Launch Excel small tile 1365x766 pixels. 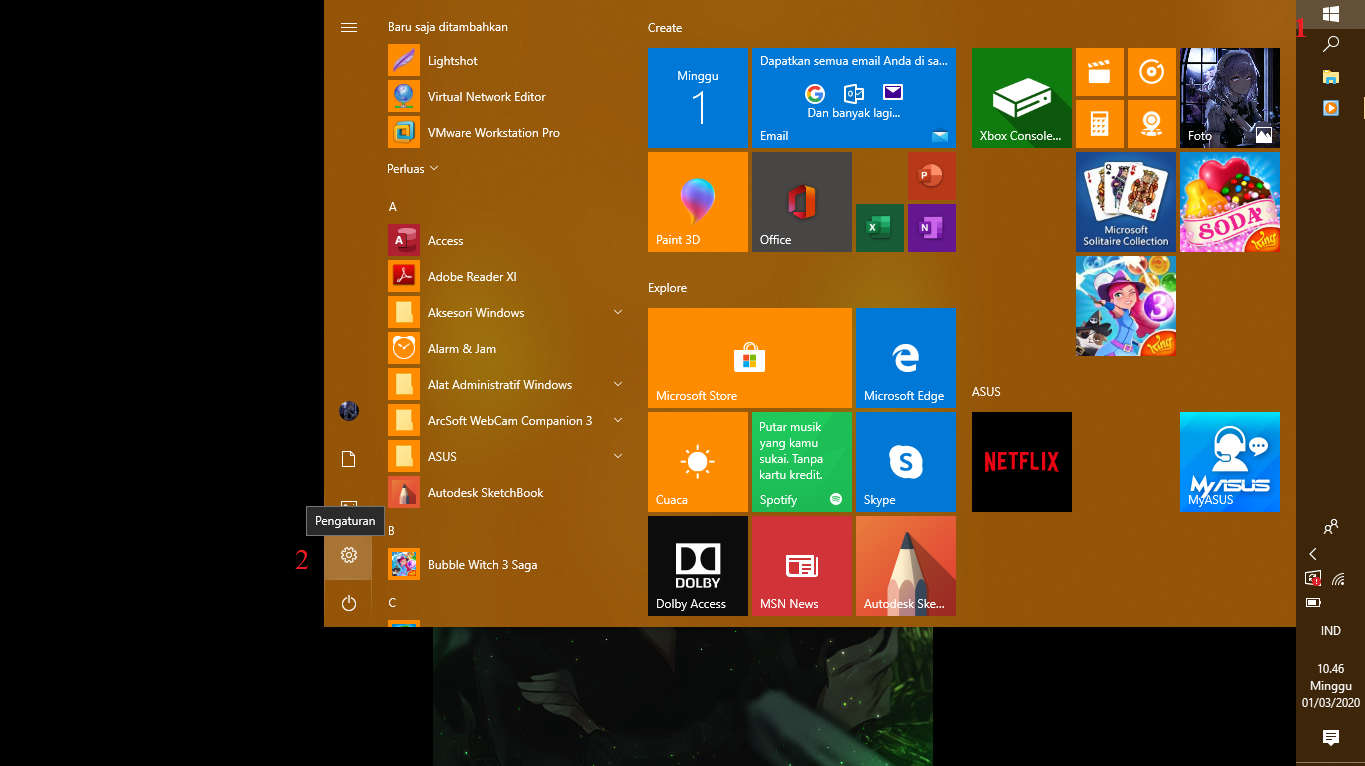pyautogui.click(x=880, y=228)
